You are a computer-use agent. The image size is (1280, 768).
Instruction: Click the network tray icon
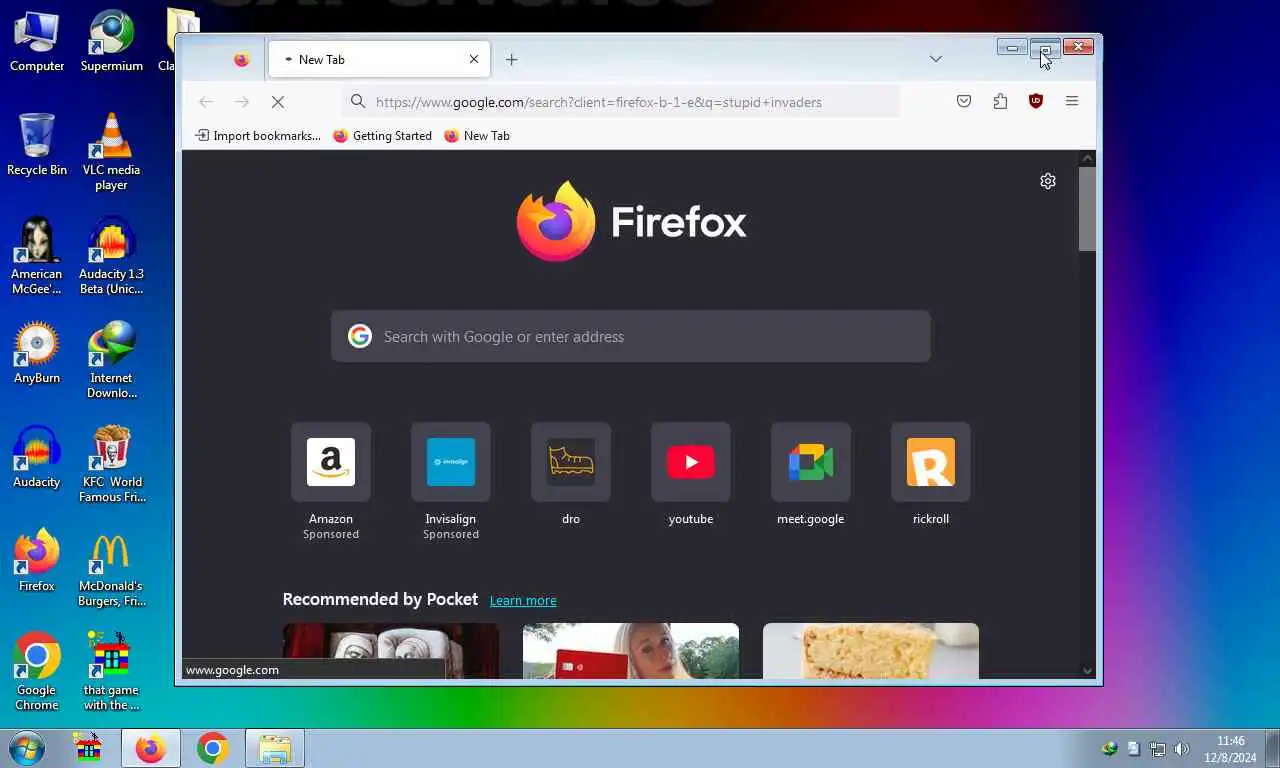(x=1157, y=749)
